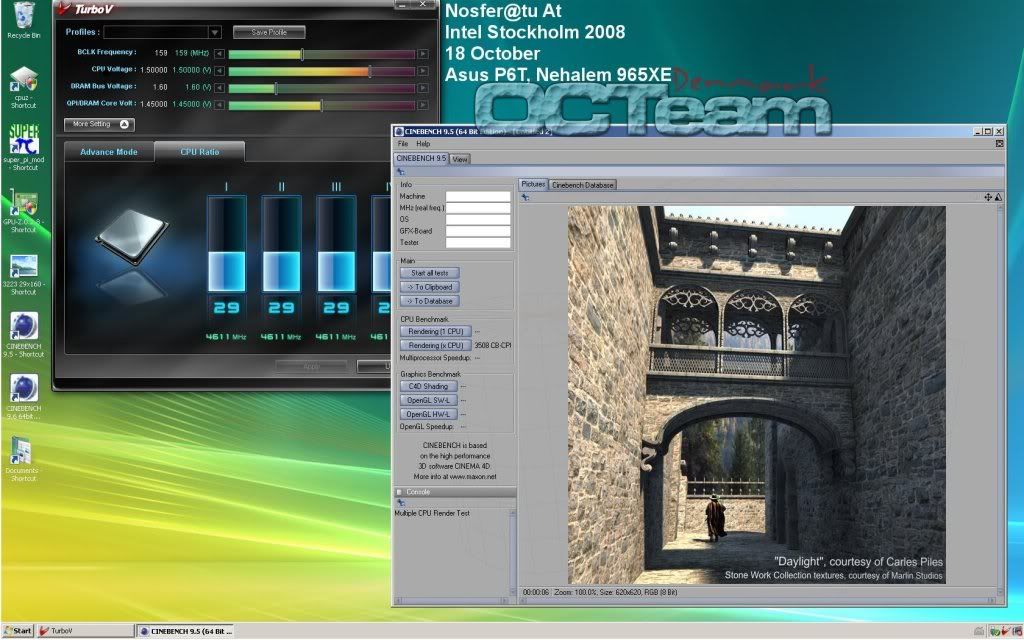Screen dimensions: 1024x640
Task: Click the Tester input field
Action: click(478, 242)
